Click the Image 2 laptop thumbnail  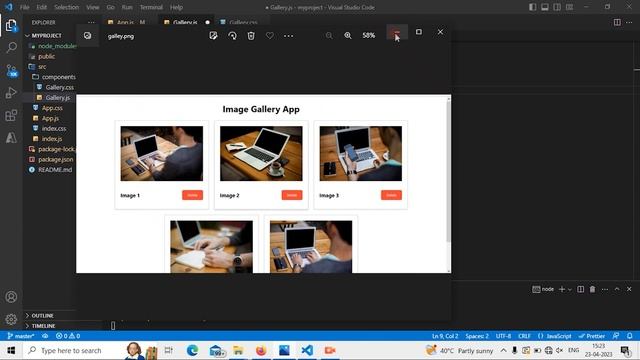(261, 153)
